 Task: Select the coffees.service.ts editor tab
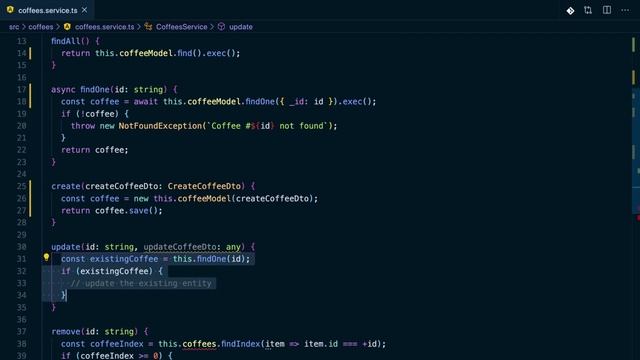tap(47, 10)
